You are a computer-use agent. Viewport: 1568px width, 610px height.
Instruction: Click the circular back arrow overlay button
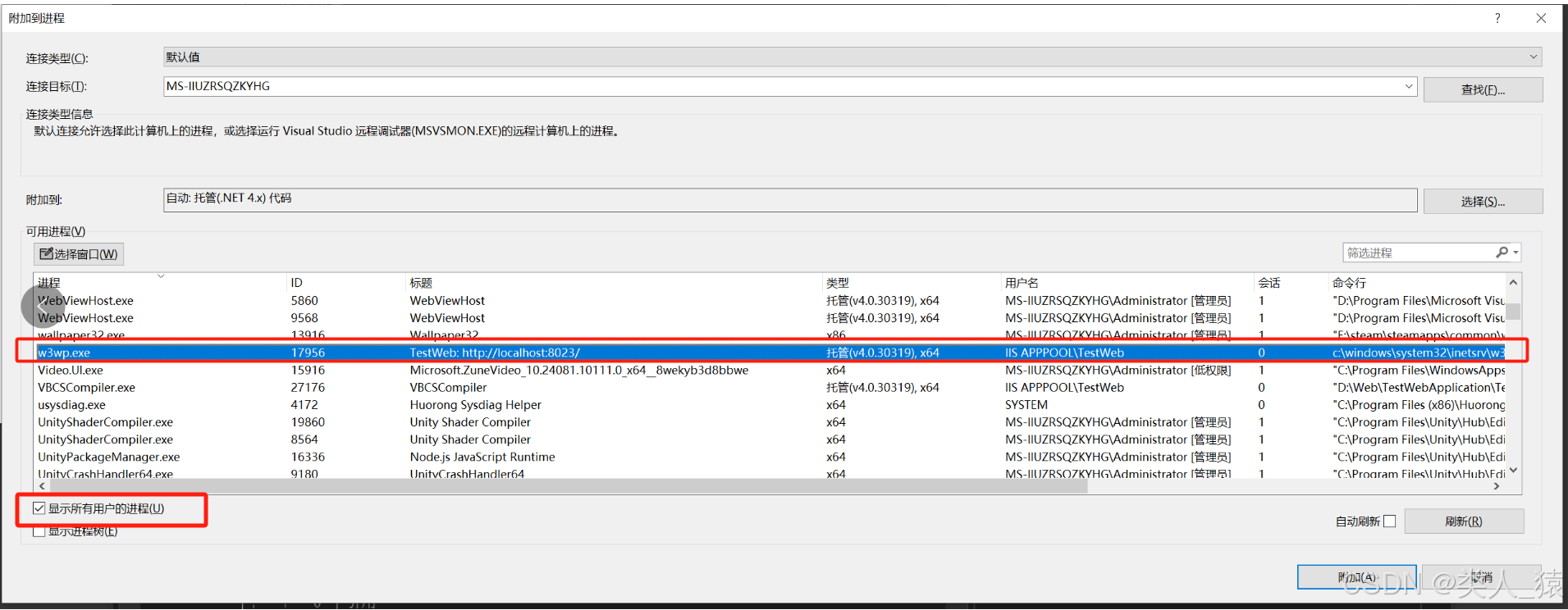point(43,307)
